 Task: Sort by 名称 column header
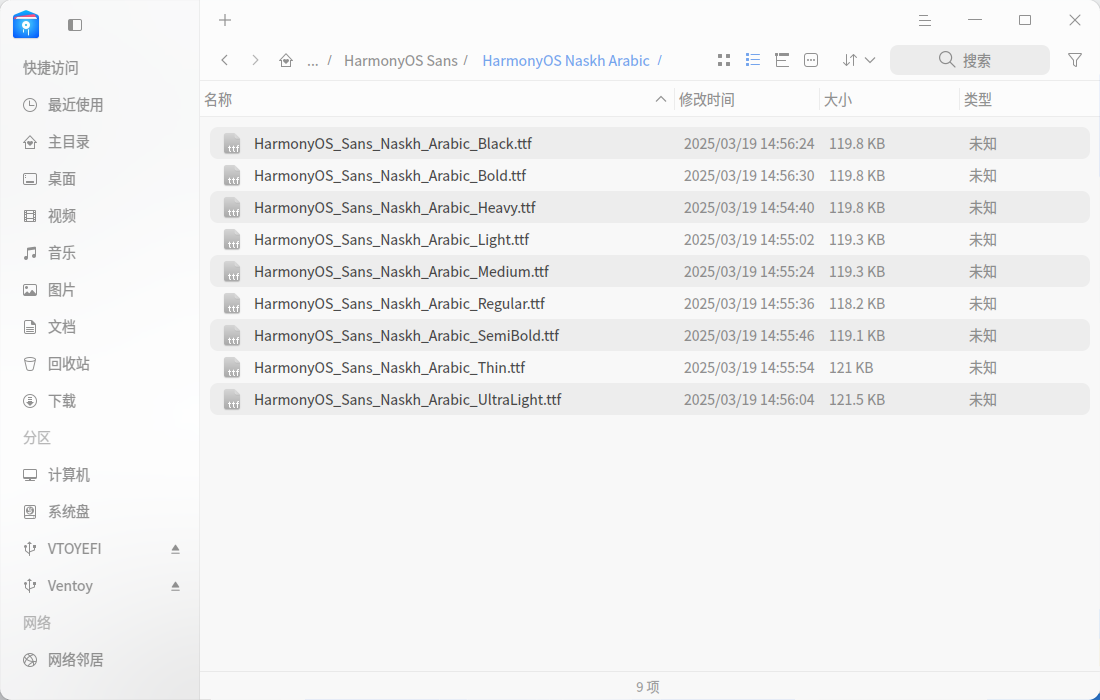pos(218,100)
